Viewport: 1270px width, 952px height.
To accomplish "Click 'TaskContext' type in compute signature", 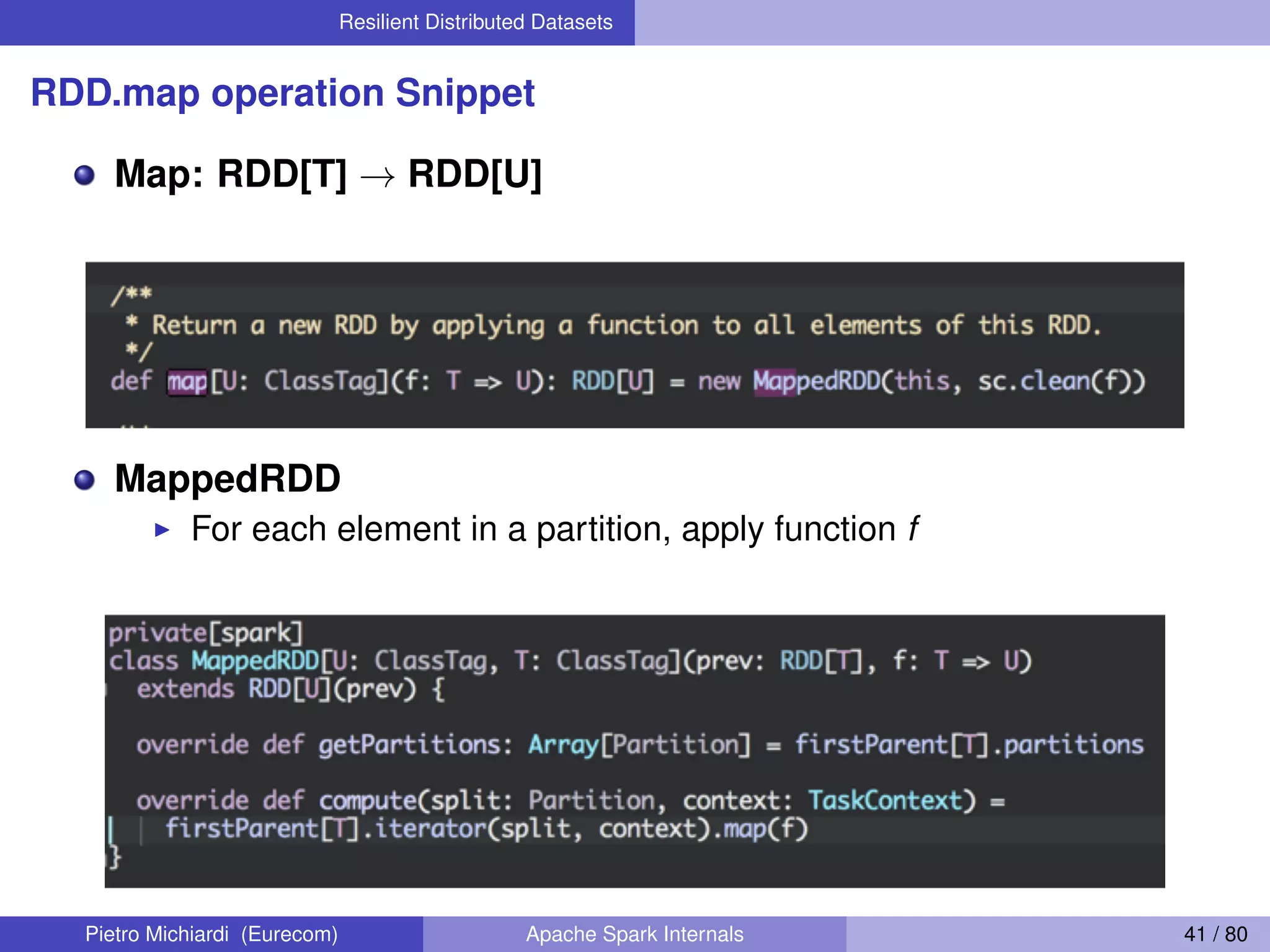I will pos(886,801).
